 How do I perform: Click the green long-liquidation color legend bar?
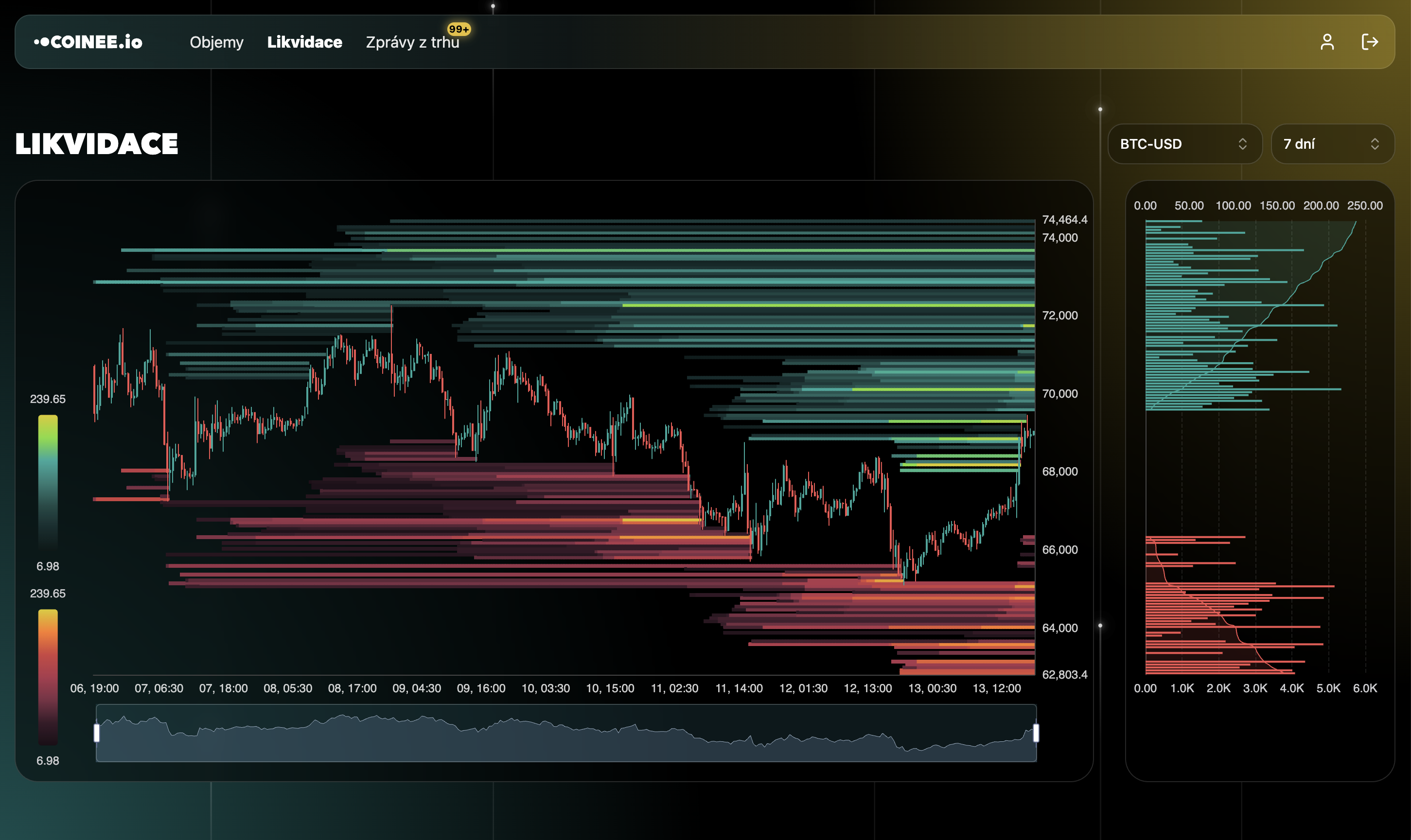click(x=48, y=481)
